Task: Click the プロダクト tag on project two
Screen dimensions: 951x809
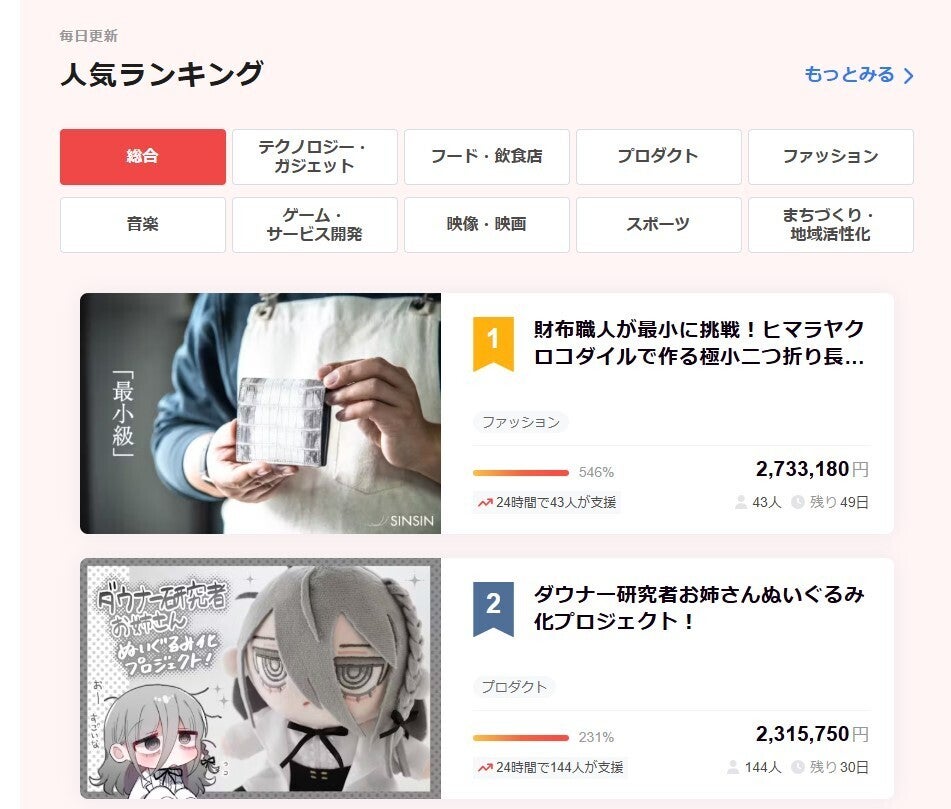Action: coord(514,686)
